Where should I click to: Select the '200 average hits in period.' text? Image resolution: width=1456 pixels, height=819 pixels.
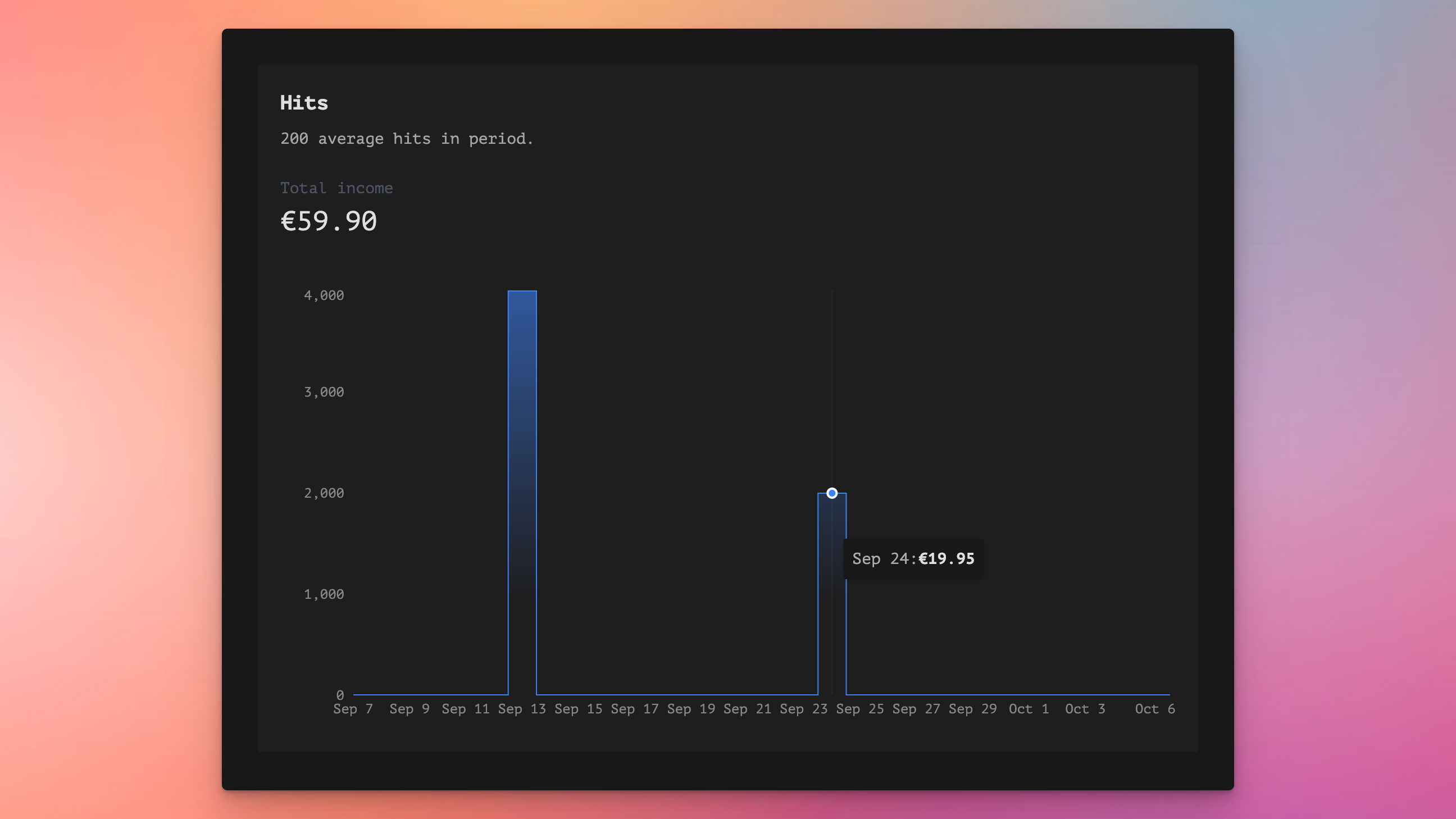pos(407,139)
